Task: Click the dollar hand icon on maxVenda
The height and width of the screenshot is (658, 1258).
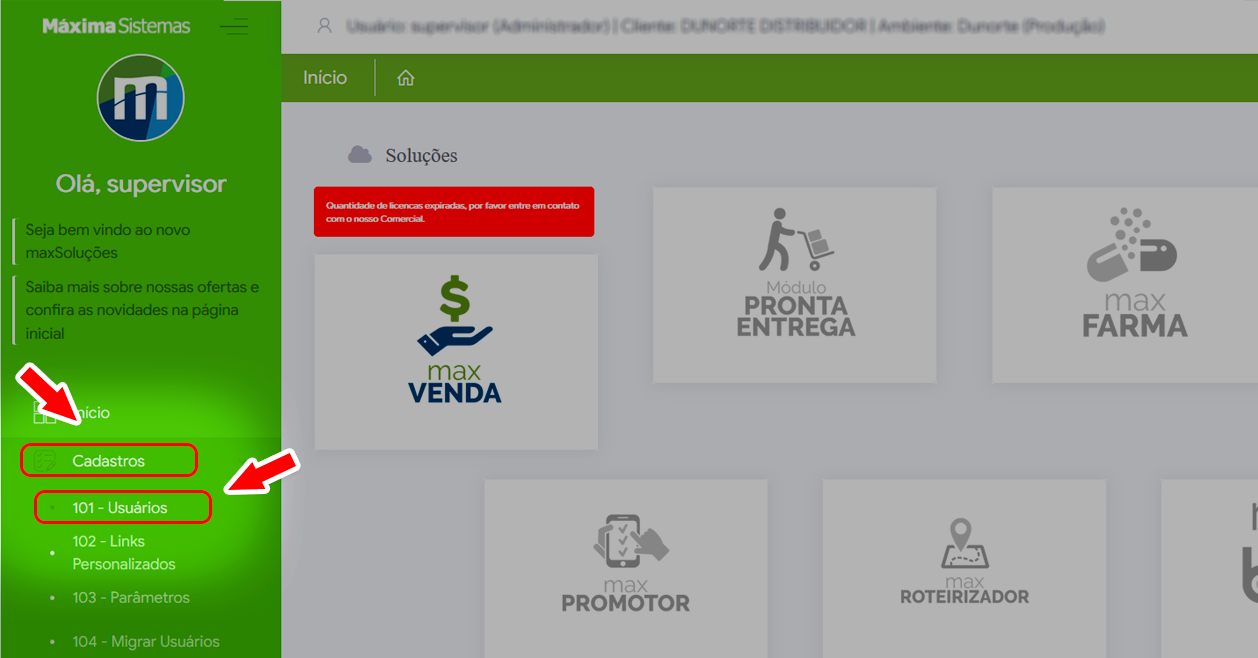Action: [x=455, y=316]
